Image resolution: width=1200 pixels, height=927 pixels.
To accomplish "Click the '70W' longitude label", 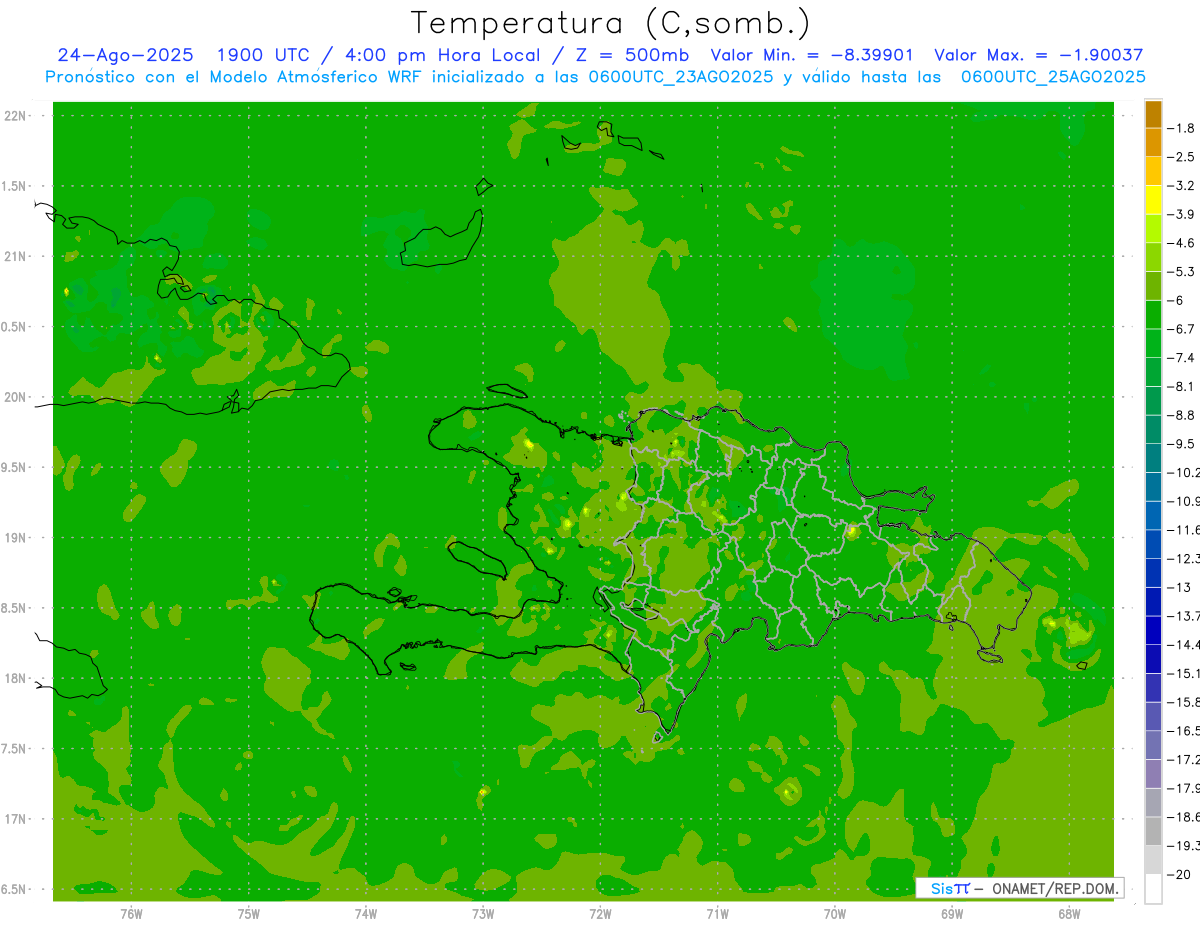I will click(x=835, y=913).
